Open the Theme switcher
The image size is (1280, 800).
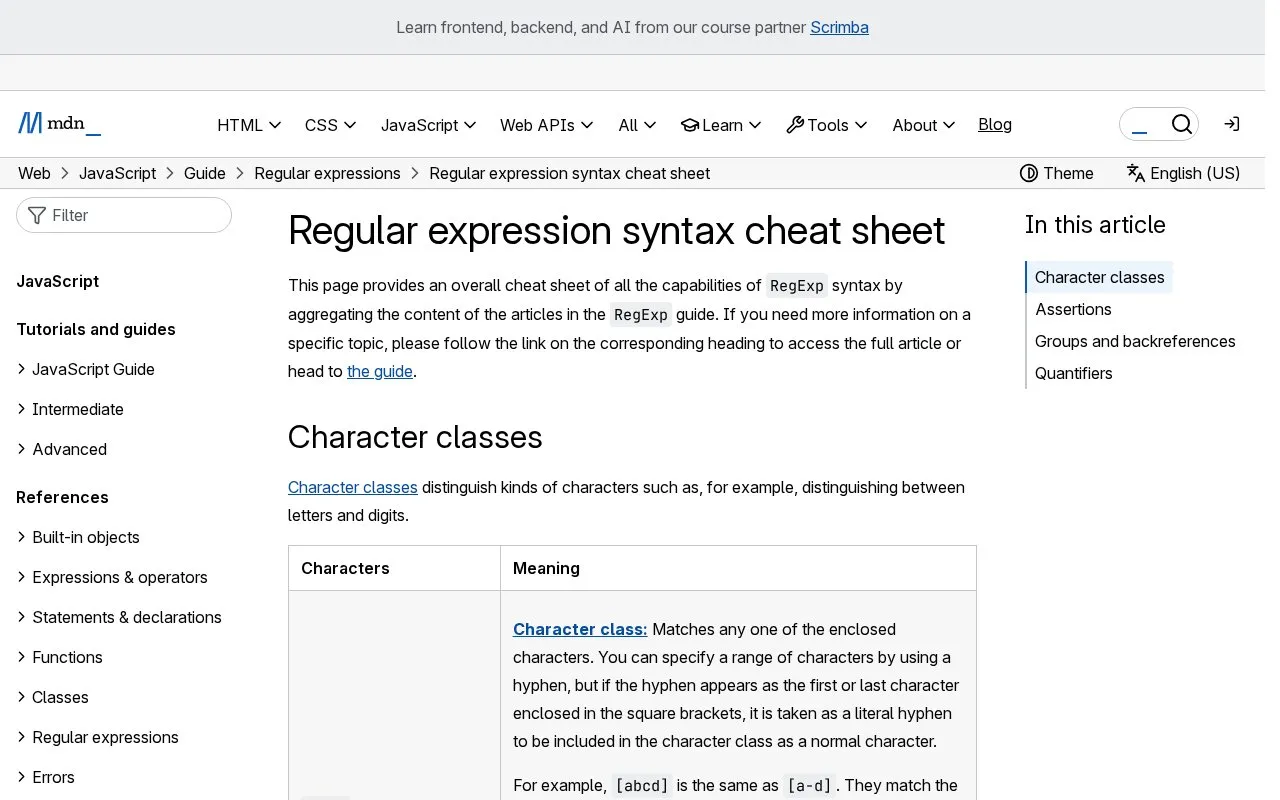(x=1056, y=173)
